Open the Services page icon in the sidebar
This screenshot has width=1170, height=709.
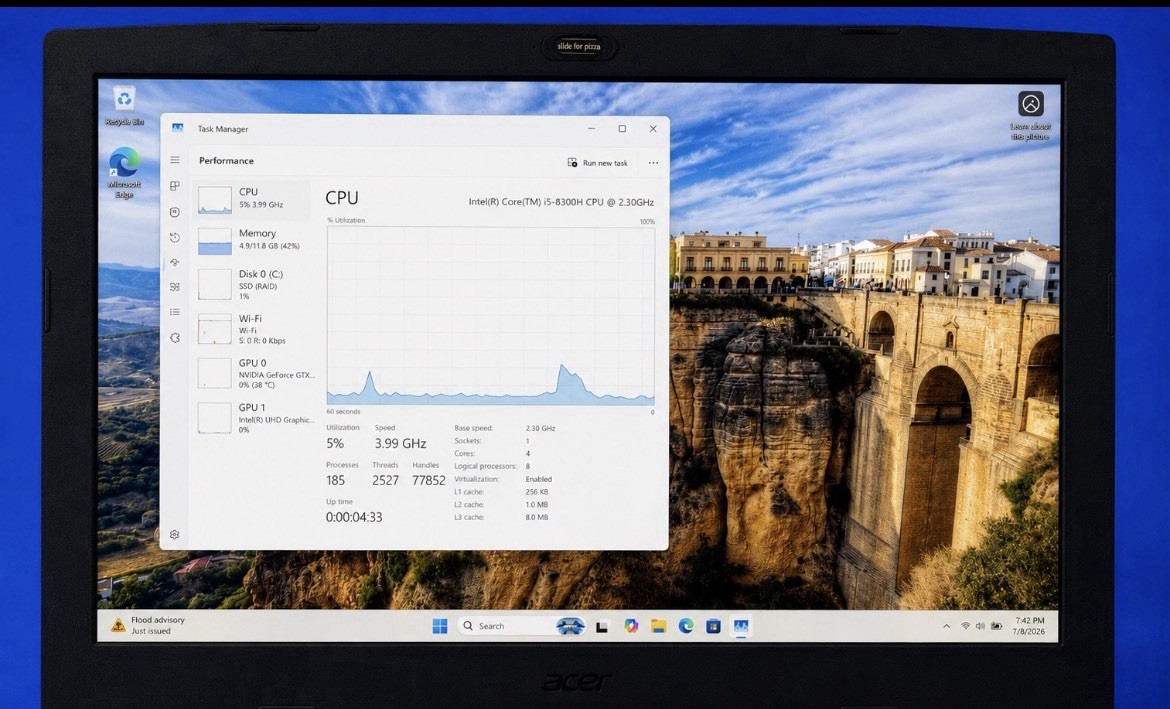coord(175,337)
